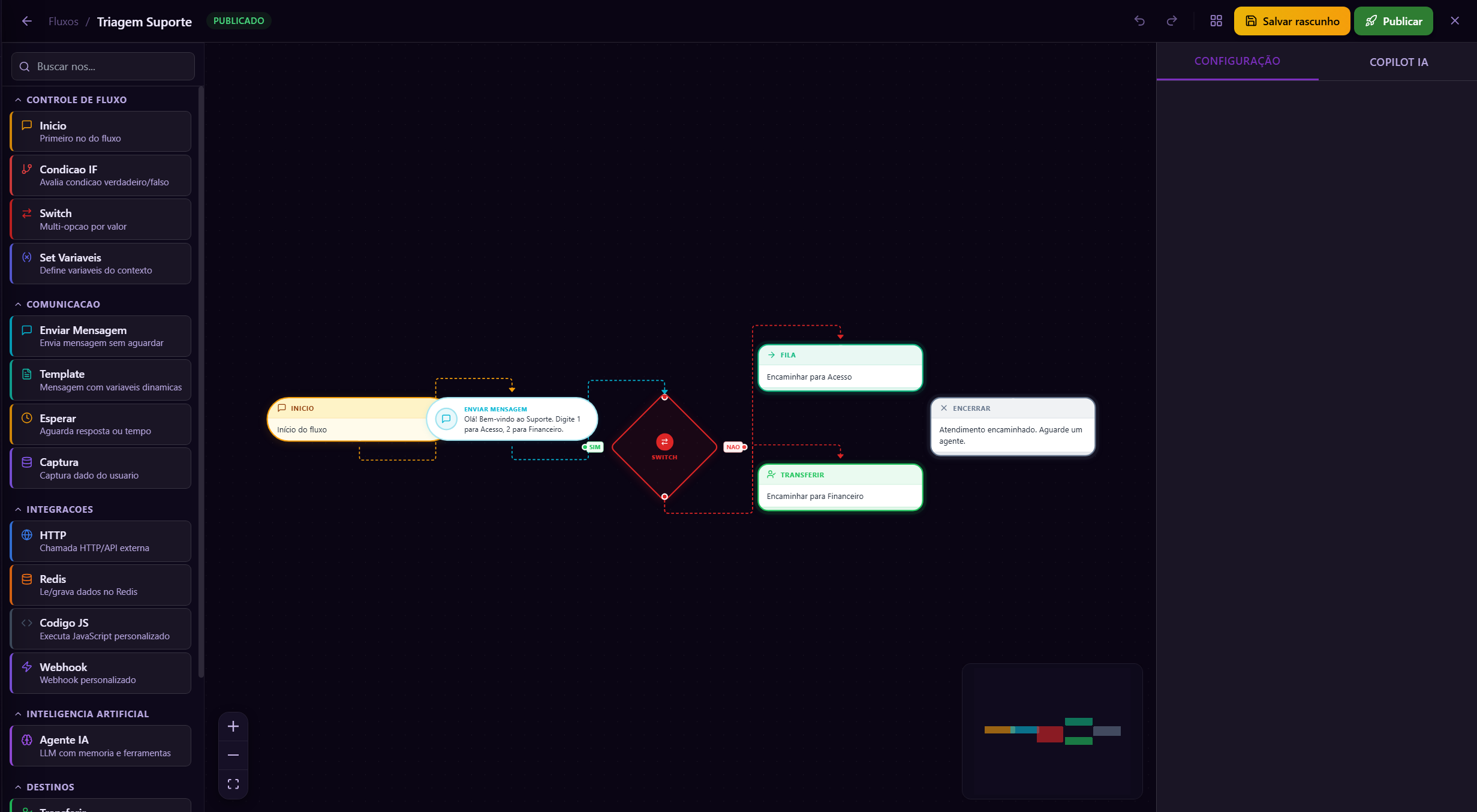Select the Inicio node icon in palette
Image resolution: width=1477 pixels, height=812 pixels.
pyautogui.click(x=27, y=125)
